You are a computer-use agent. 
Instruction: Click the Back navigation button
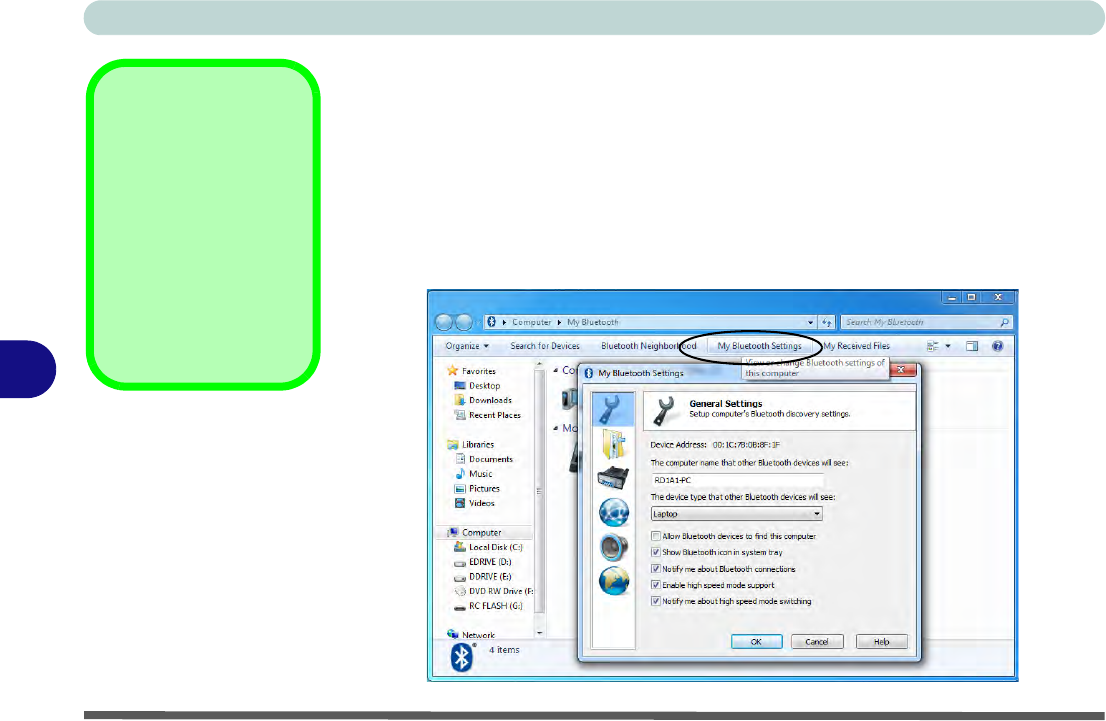pos(444,322)
